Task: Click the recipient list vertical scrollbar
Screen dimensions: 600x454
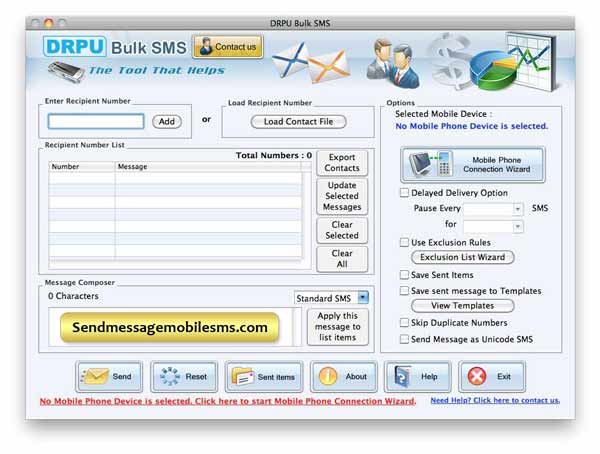Action: [x=306, y=214]
